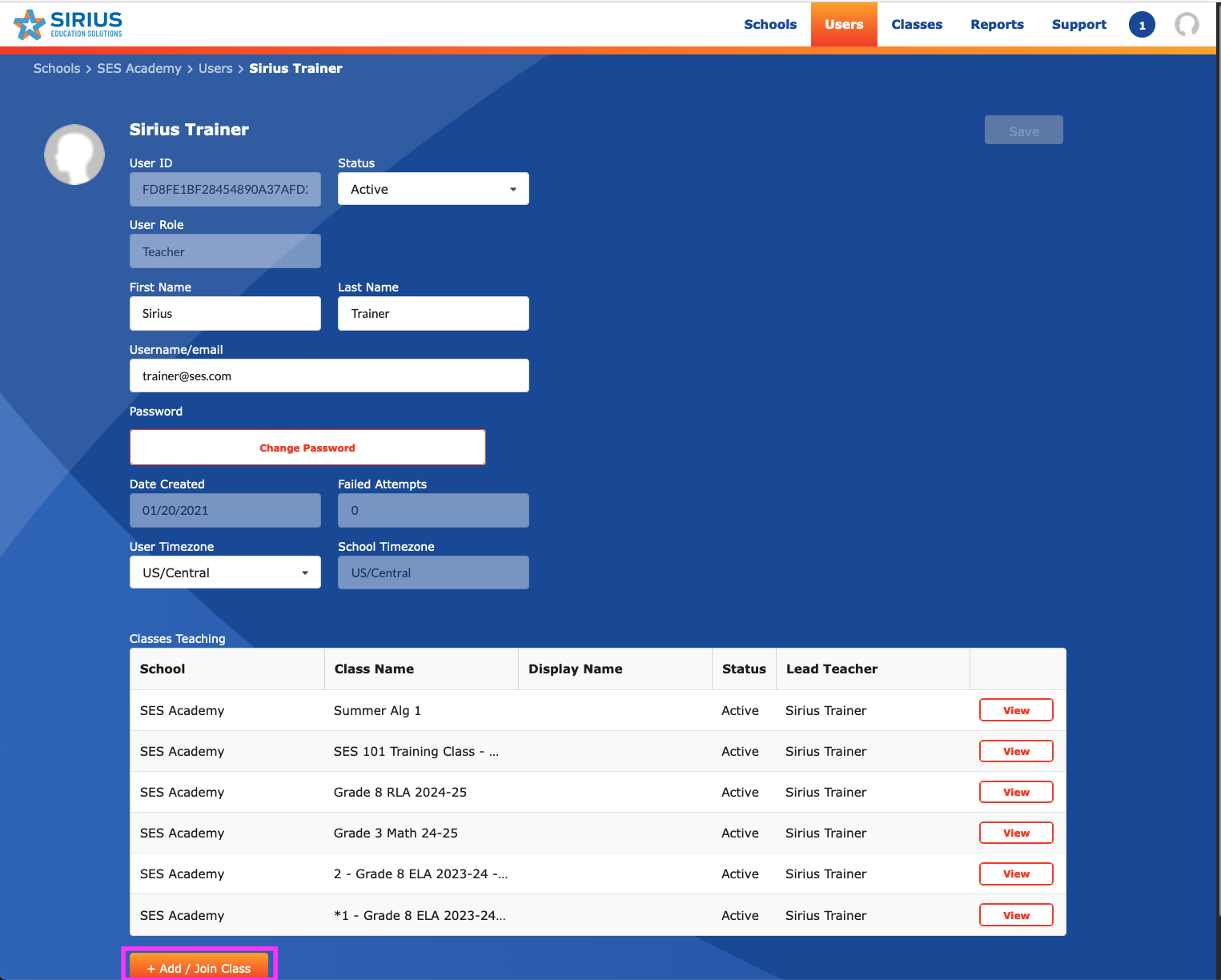The width and height of the screenshot is (1221, 980).
Task: View the *1 - Grade 8 ELA 2023-24 class
Action: coord(1016,915)
